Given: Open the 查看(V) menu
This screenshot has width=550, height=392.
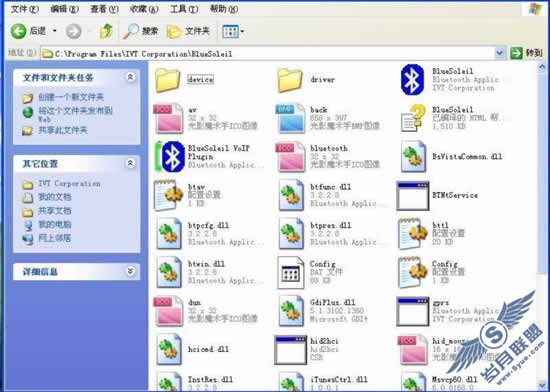Looking at the screenshot, I should point(104,9).
